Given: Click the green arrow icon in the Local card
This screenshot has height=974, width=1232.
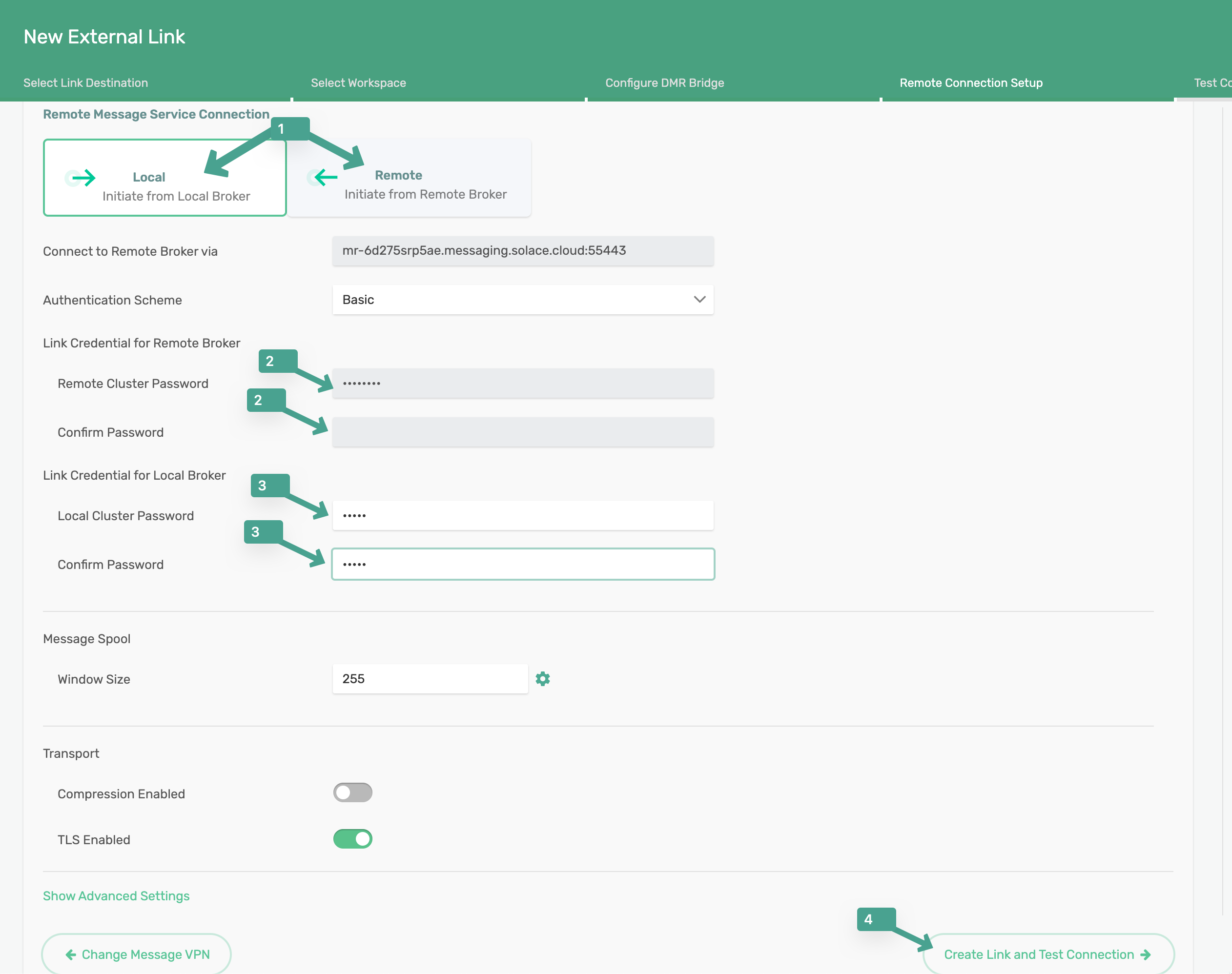Looking at the screenshot, I should click(82, 177).
